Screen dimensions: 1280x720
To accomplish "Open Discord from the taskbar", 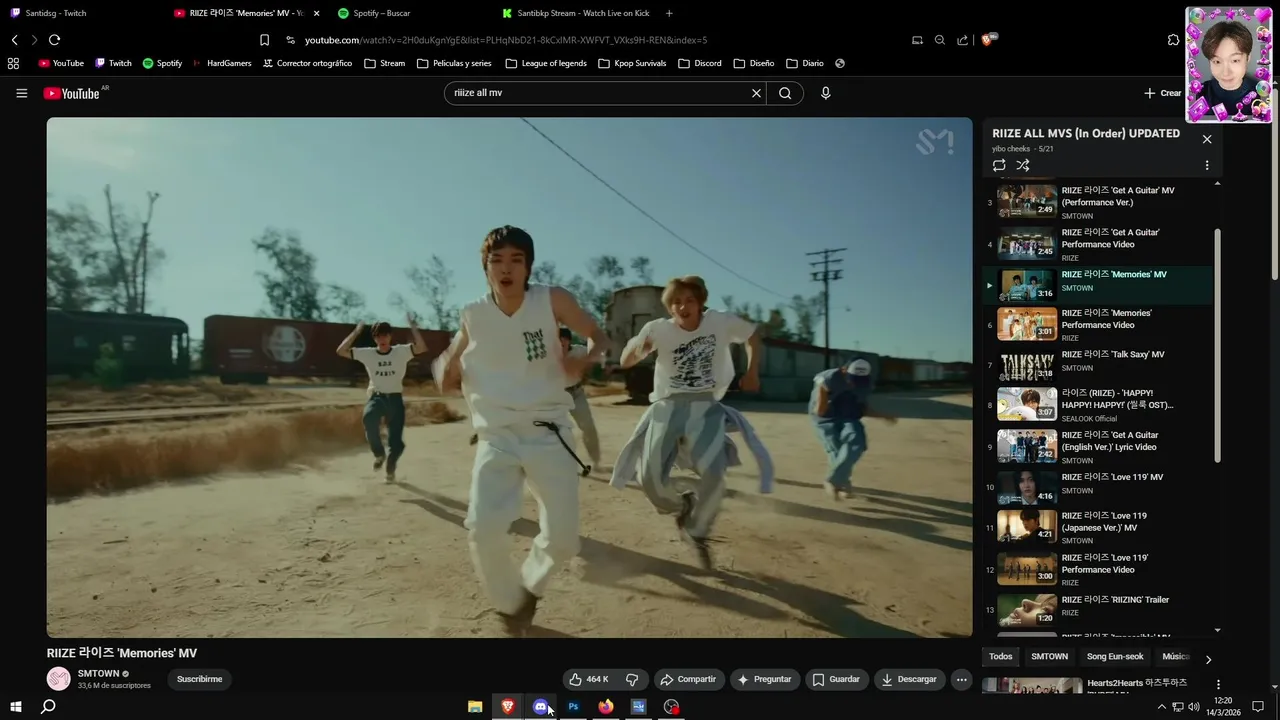I will pyautogui.click(x=541, y=707).
